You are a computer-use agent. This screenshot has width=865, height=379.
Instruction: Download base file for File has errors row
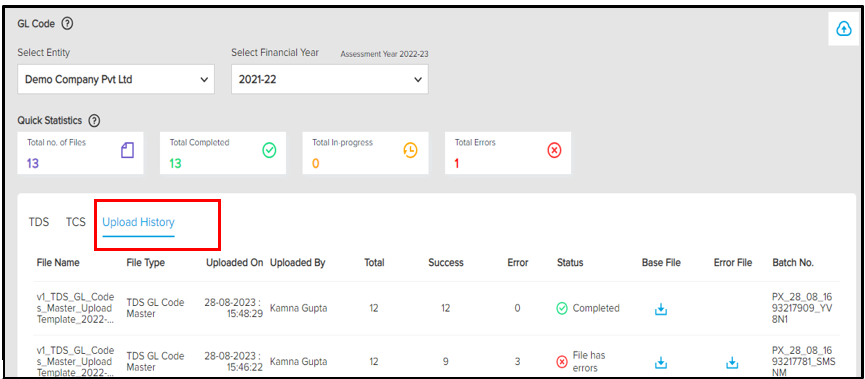[x=661, y=362]
